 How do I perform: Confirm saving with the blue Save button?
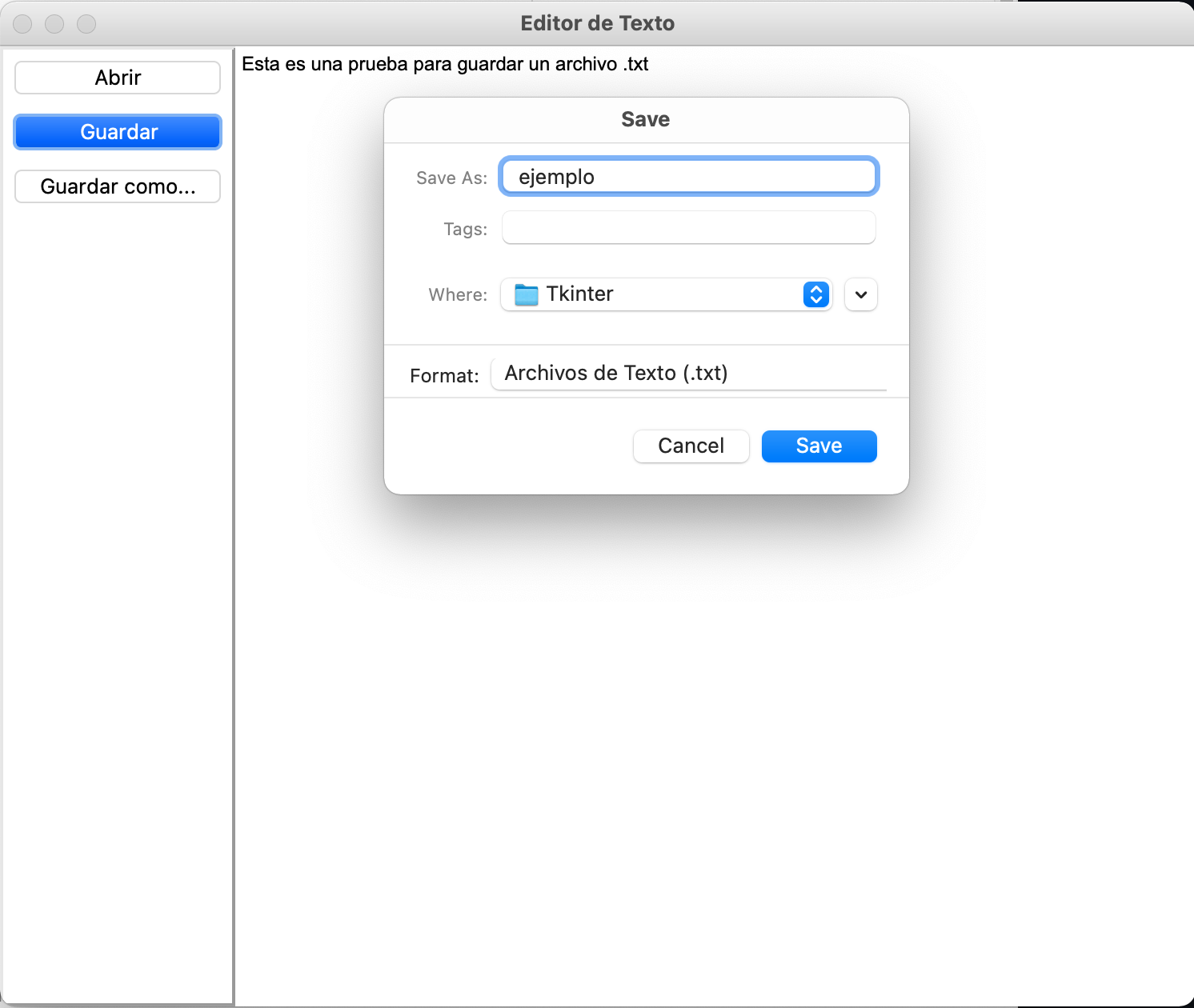818,446
